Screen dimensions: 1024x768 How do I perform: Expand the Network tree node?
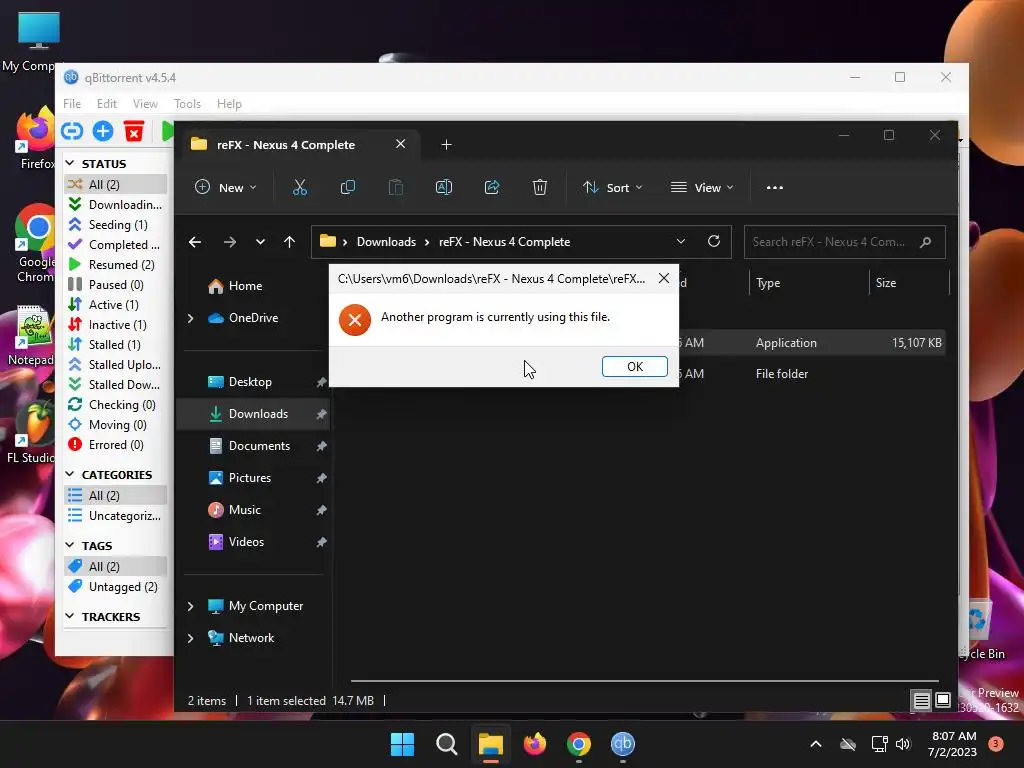pyautogui.click(x=191, y=638)
